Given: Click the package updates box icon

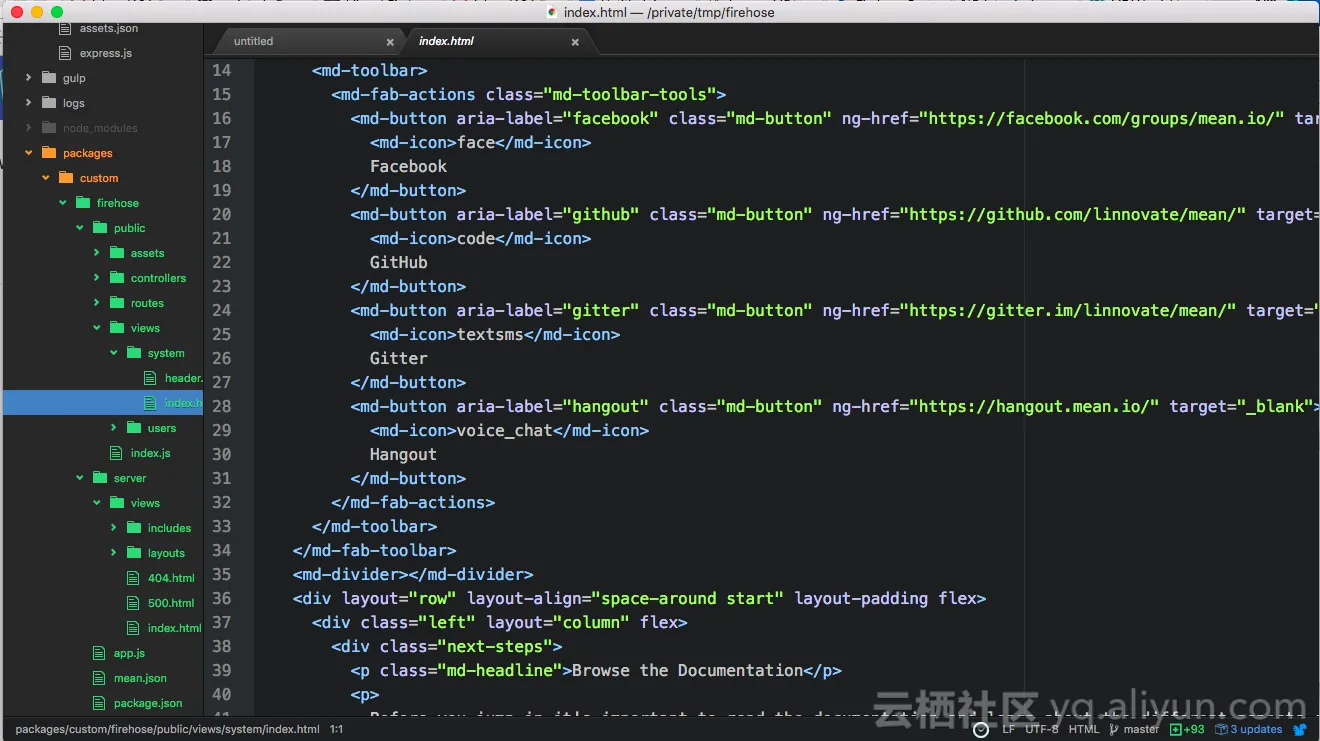Looking at the screenshot, I should (1221, 730).
